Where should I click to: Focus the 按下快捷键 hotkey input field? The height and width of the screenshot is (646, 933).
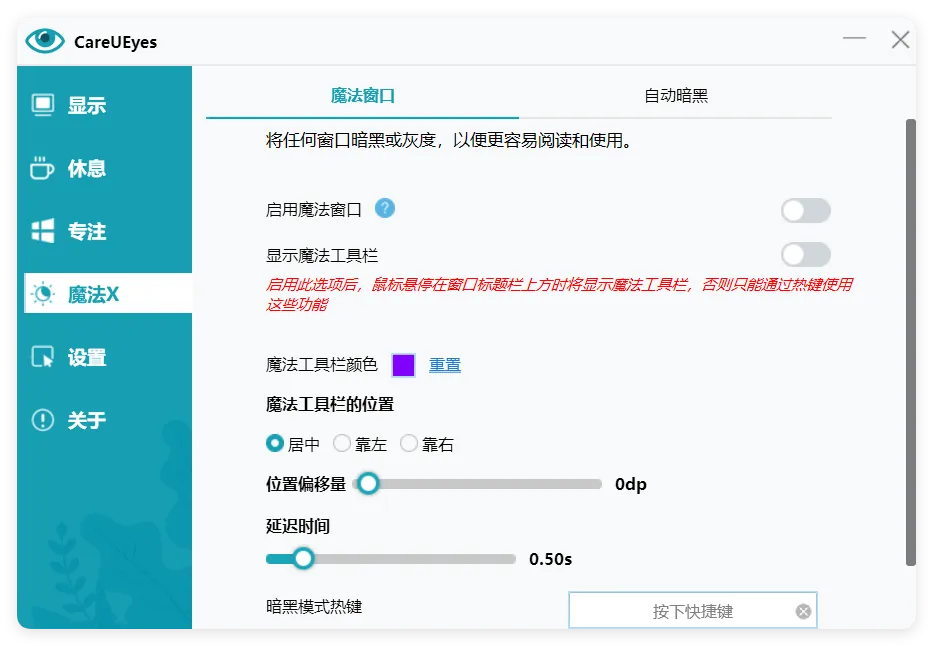click(693, 610)
